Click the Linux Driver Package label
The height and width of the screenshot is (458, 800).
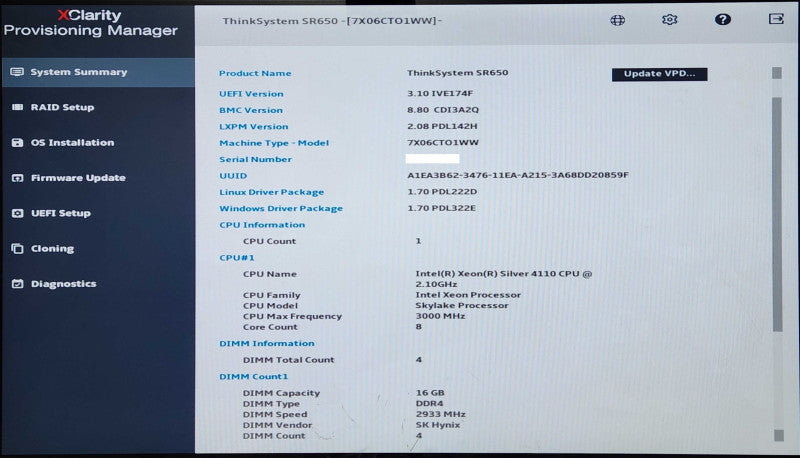point(271,192)
